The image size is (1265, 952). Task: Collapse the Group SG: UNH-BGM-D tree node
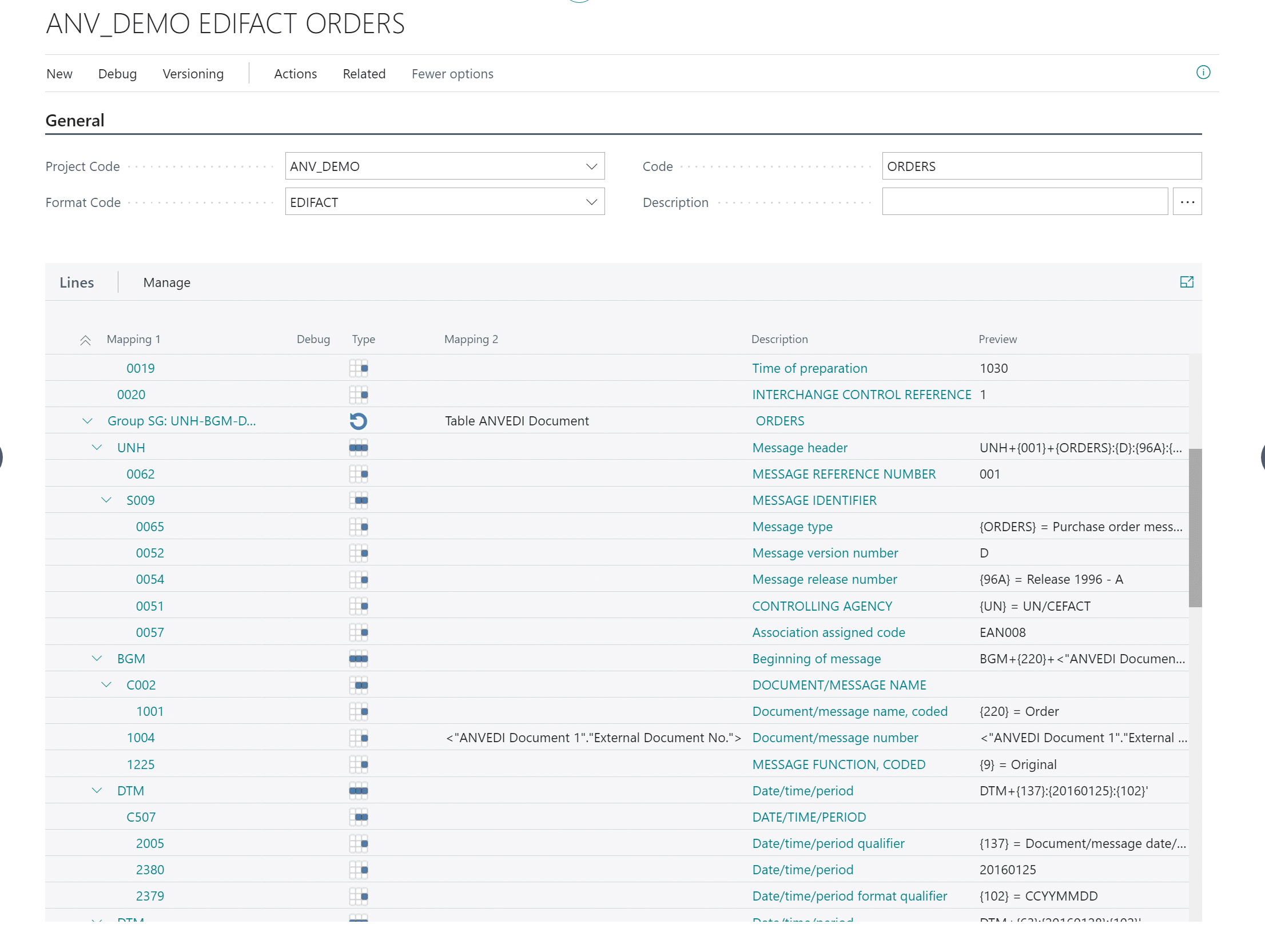coord(87,421)
